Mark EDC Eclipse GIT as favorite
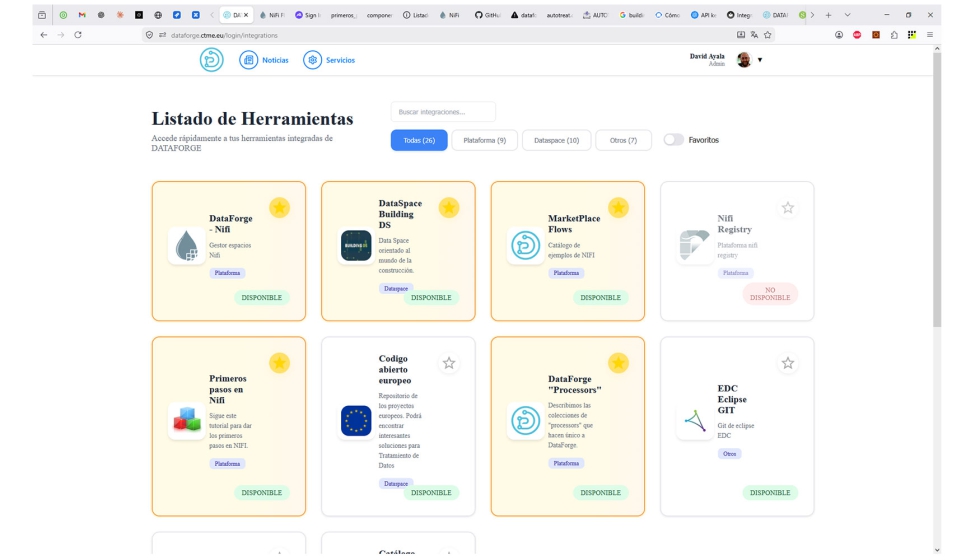Screen dimensions: 980x560 (x=788, y=363)
